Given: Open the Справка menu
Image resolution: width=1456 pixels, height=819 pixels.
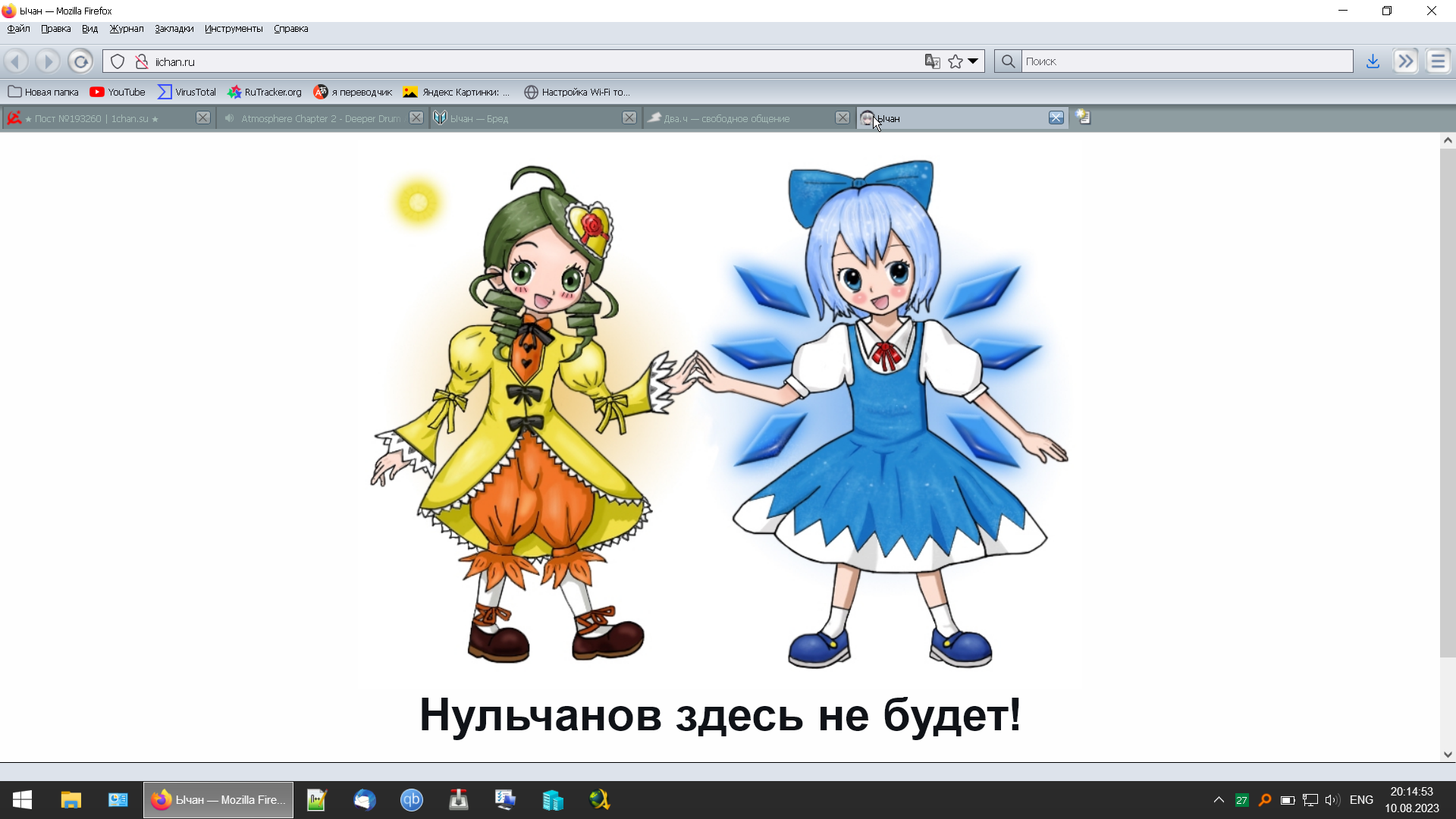Looking at the screenshot, I should pyautogui.click(x=291, y=29).
